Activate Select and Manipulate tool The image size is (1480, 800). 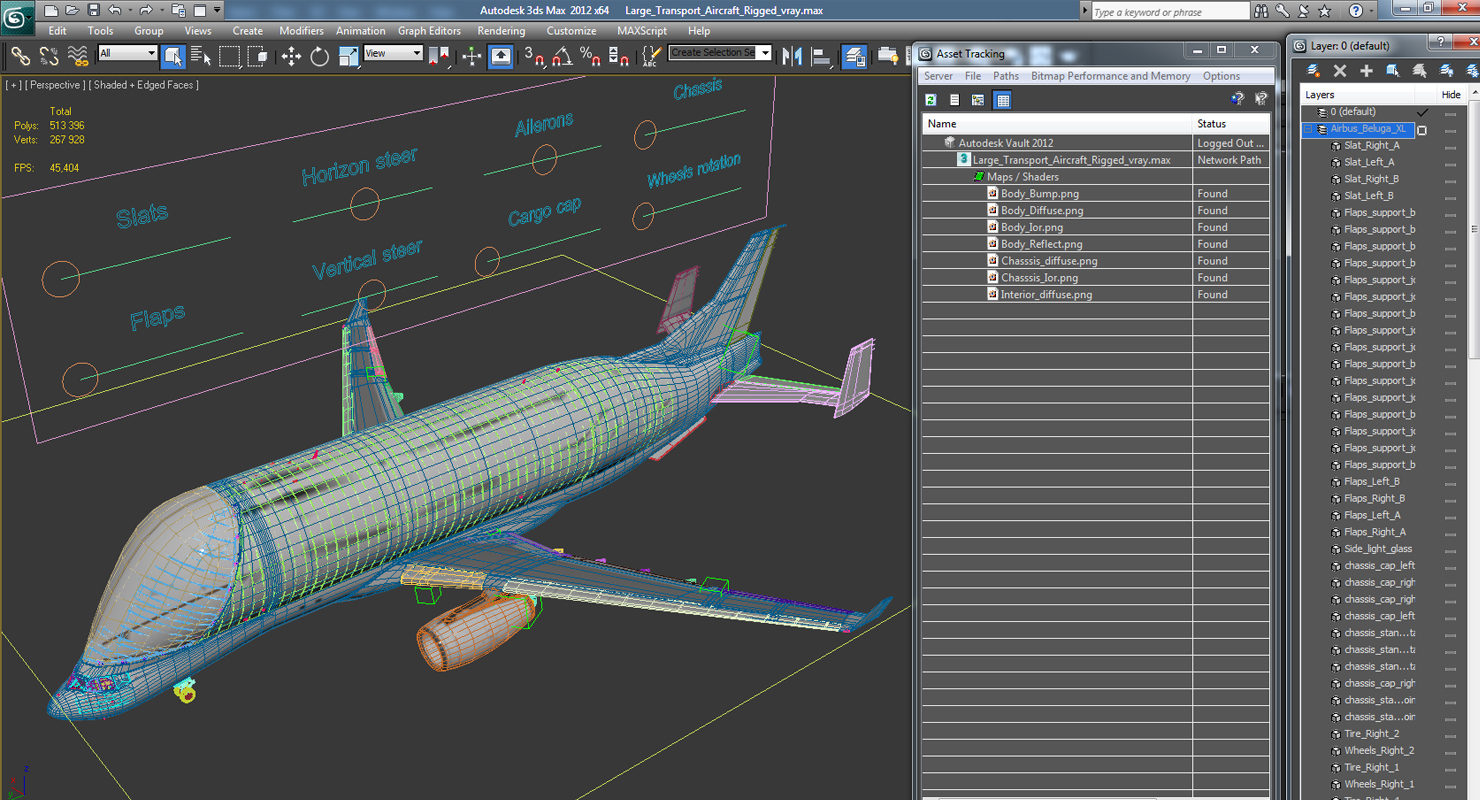[472, 56]
